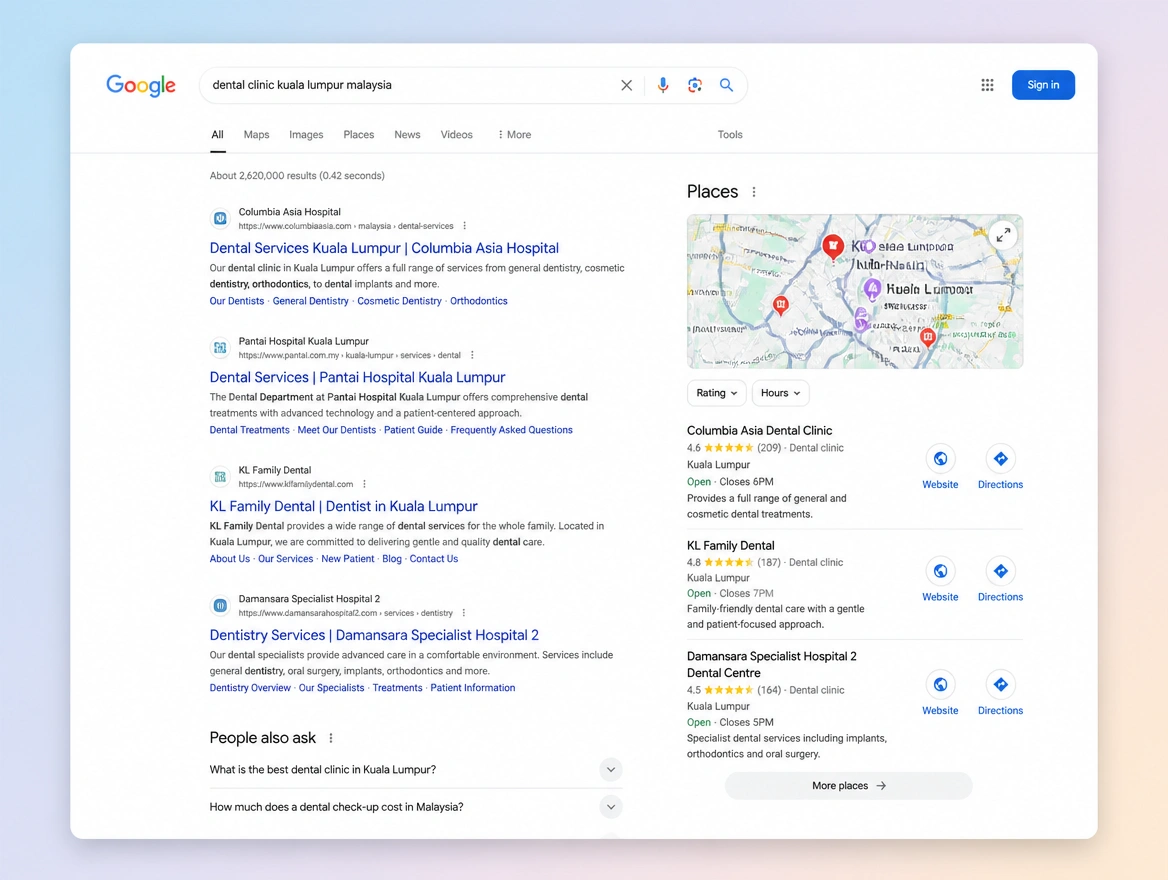The image size is (1168, 880).
Task: Expand the map to full view
Action: (x=1003, y=235)
